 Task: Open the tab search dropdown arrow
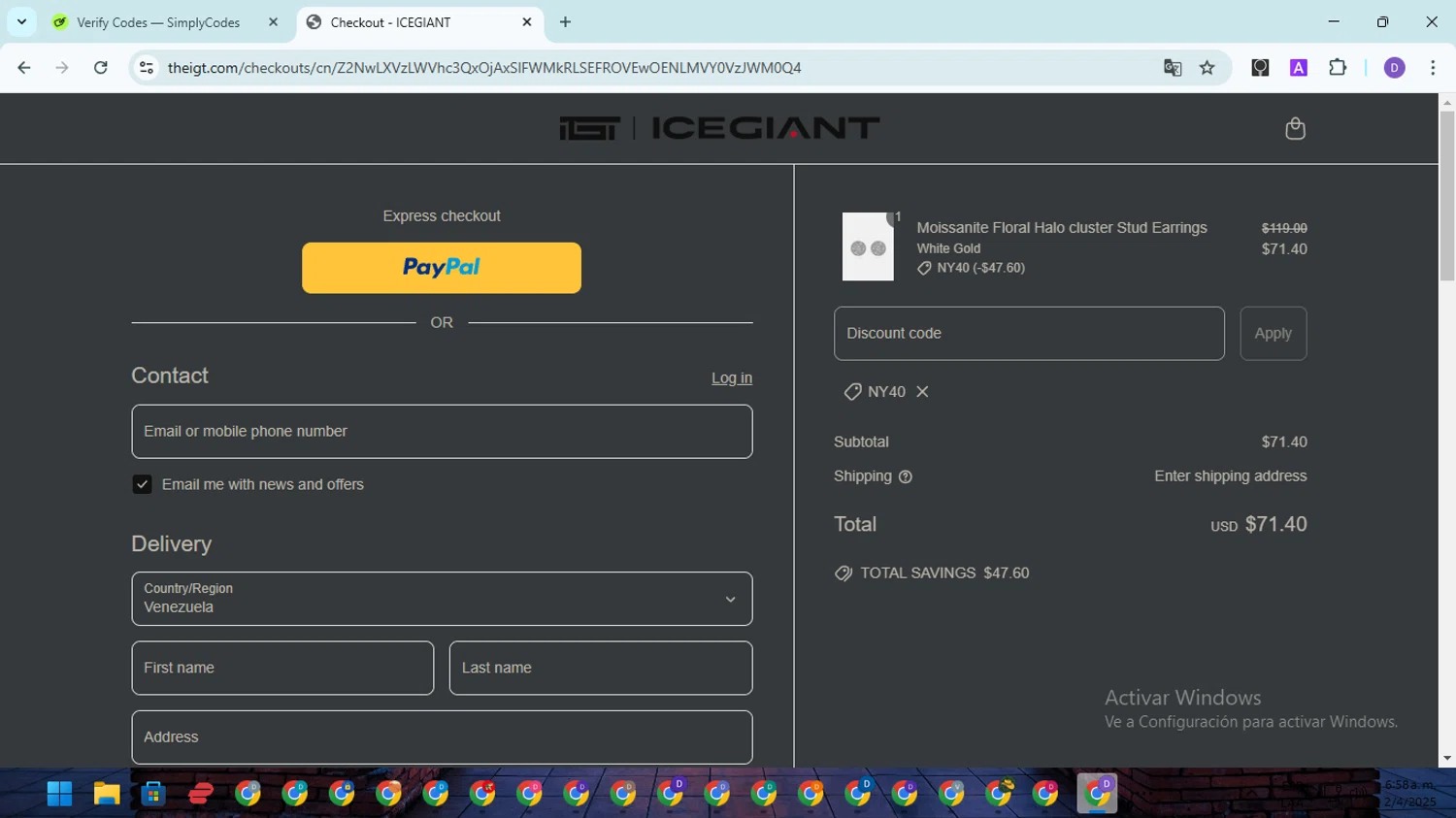click(21, 21)
